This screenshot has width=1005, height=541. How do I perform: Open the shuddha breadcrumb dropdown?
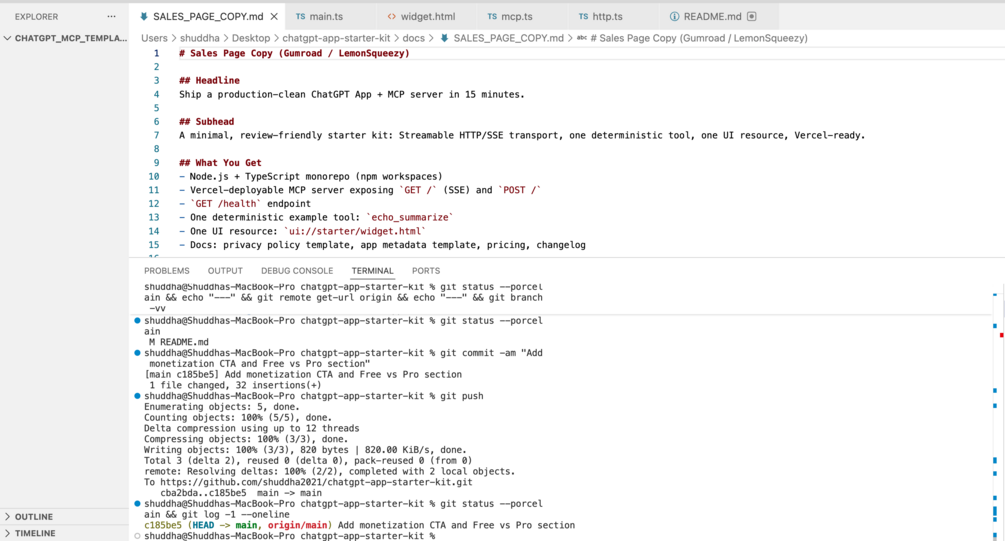pos(199,38)
